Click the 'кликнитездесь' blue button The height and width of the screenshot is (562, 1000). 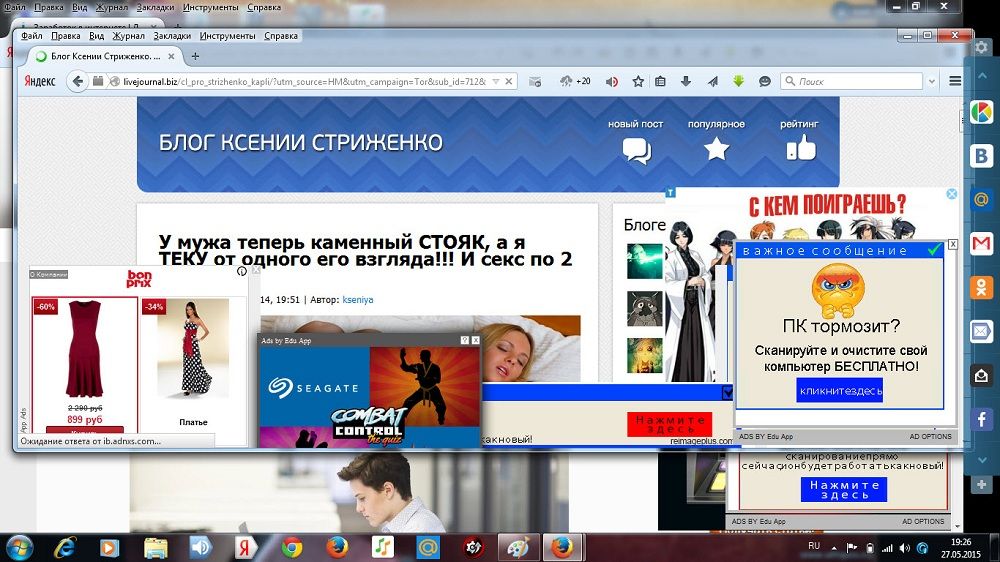coord(841,390)
